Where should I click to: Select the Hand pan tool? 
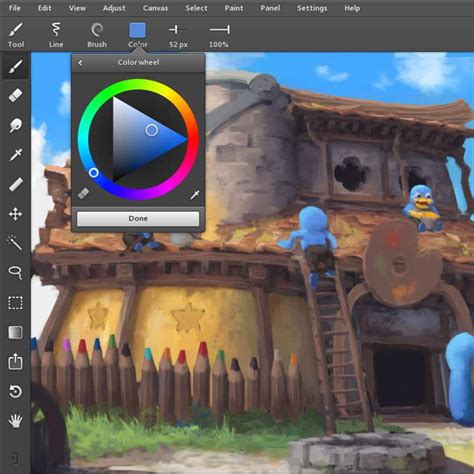15,421
